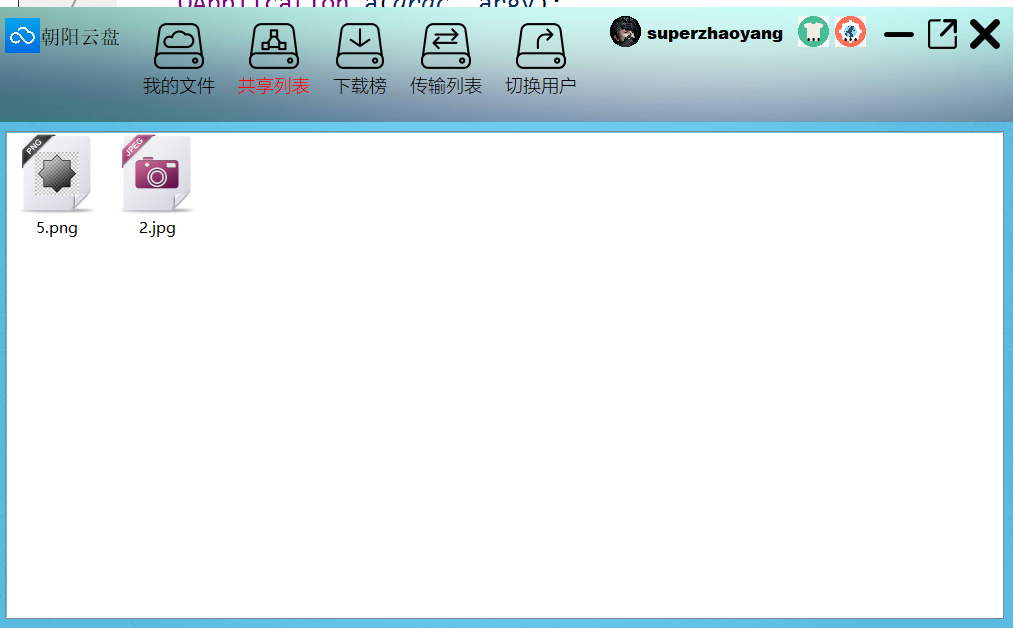This screenshot has width=1014, height=628.
Task: Select the 5.png file thumbnail
Action: 56,173
